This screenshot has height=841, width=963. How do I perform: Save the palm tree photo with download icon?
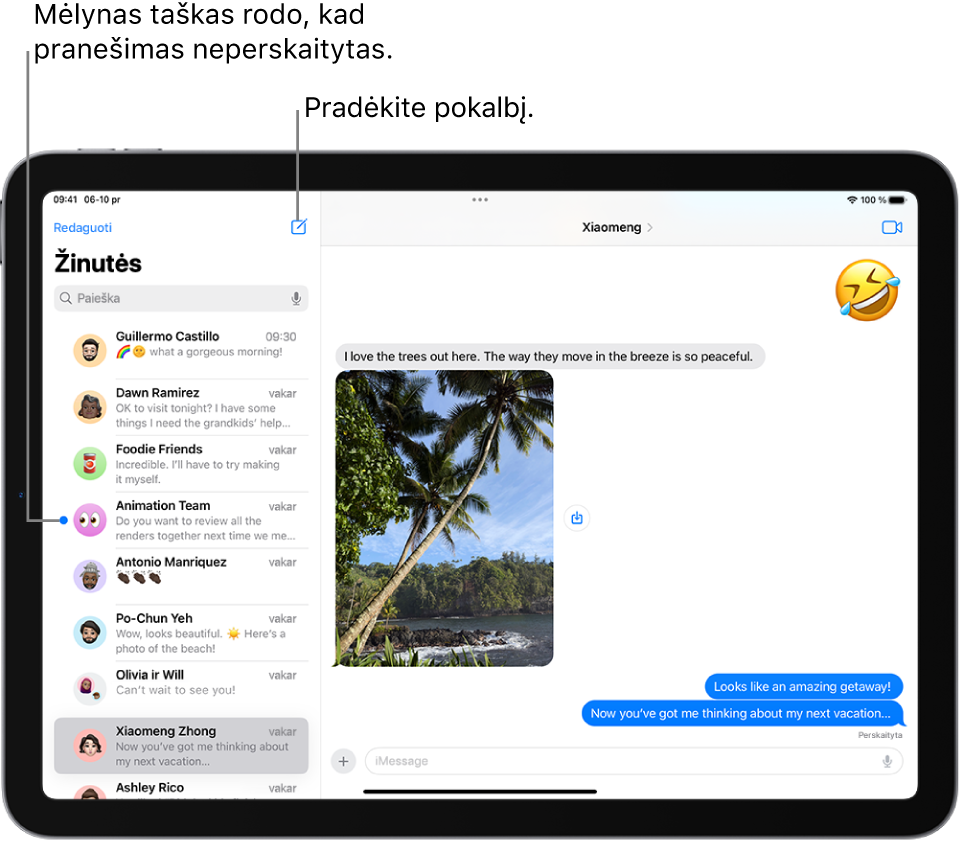pyautogui.click(x=577, y=518)
